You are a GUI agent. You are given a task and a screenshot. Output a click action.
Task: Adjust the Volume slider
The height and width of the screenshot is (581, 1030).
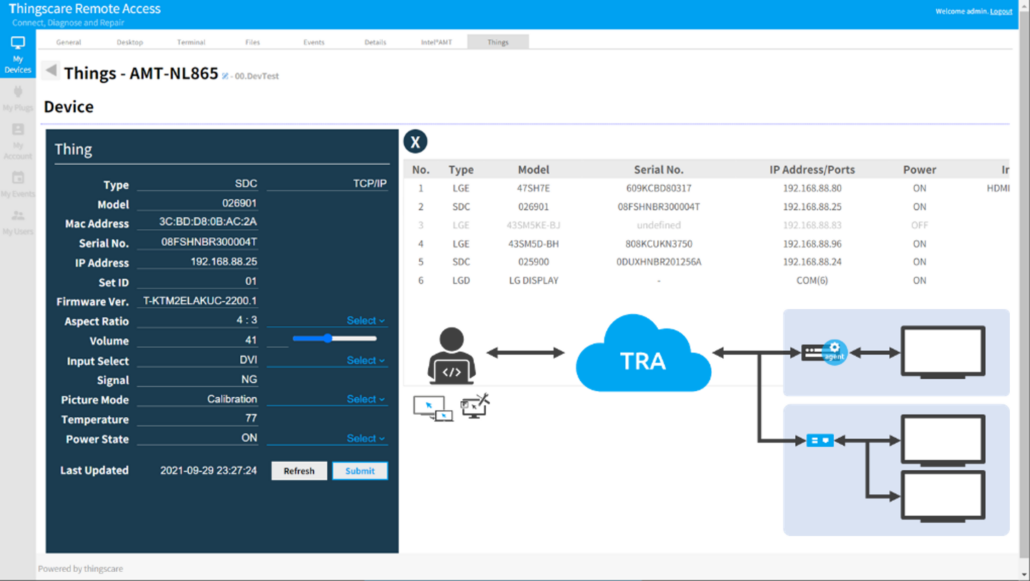[334, 338]
